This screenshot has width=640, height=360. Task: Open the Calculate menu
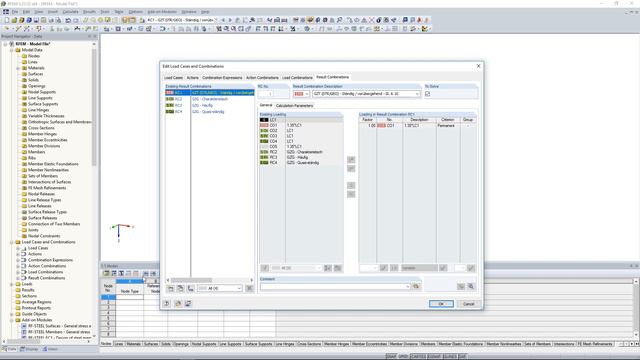click(x=71, y=12)
